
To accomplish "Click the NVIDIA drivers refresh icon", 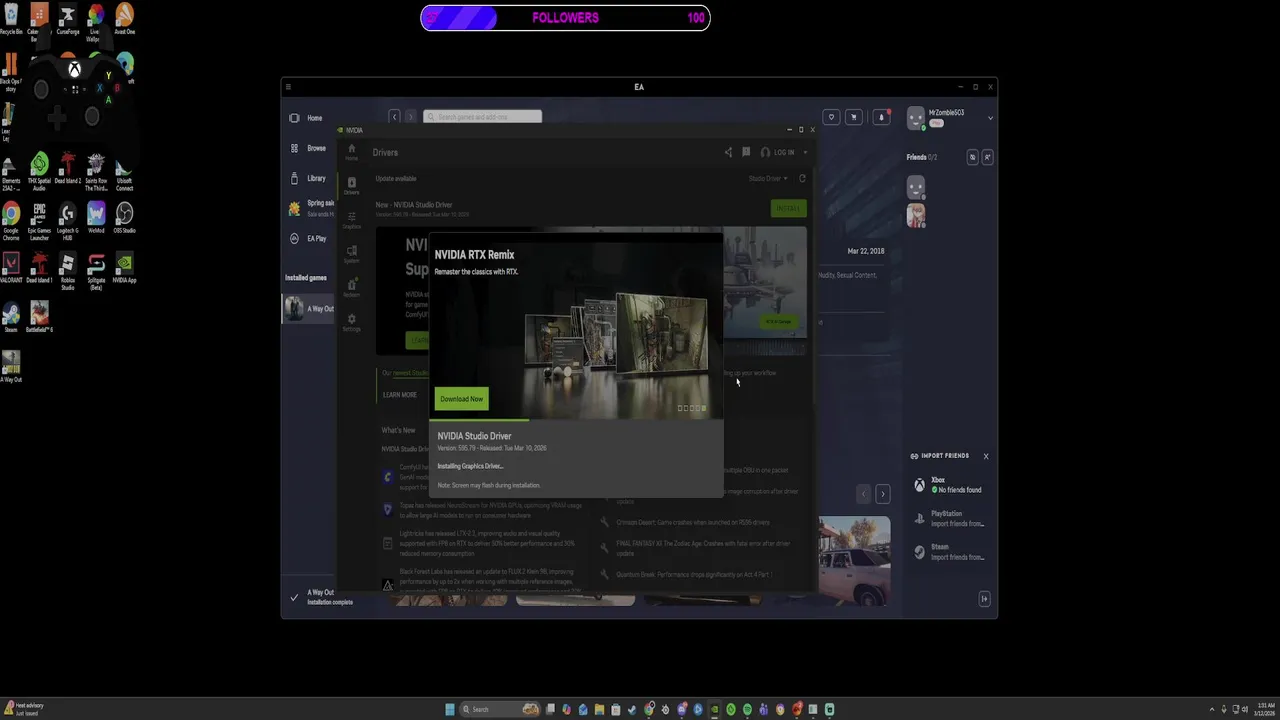I will [x=802, y=178].
